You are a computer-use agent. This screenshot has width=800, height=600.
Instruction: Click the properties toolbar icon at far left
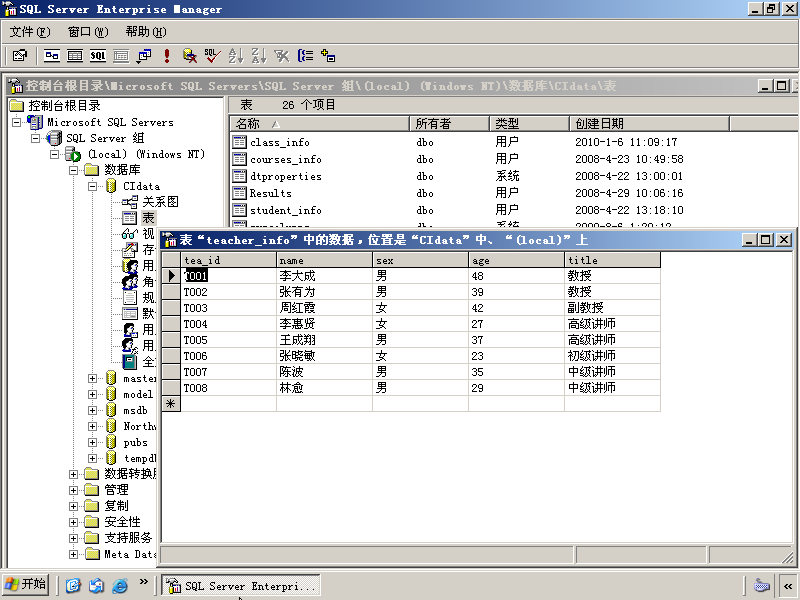click(20, 56)
